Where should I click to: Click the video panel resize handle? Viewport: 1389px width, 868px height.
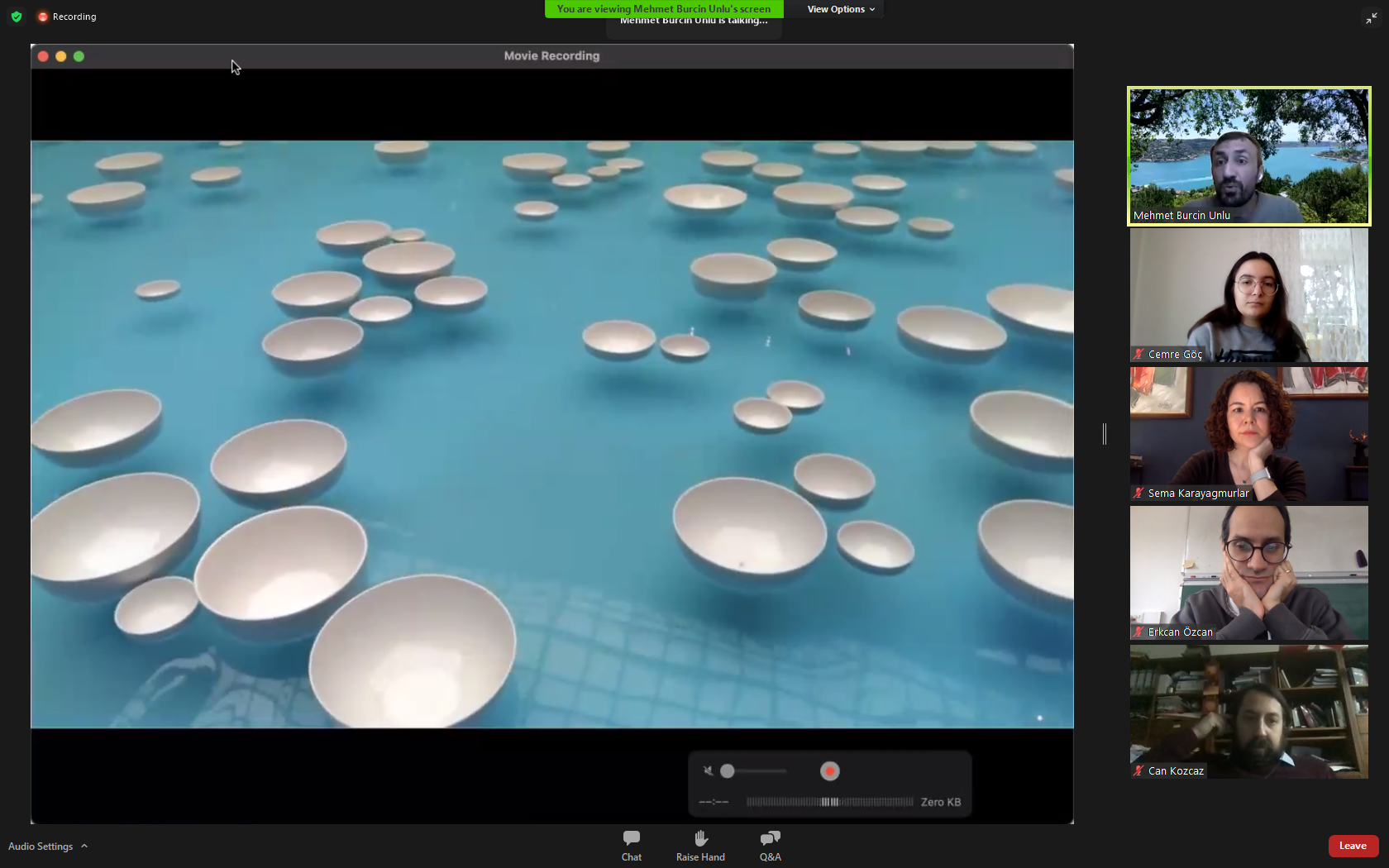point(1105,434)
